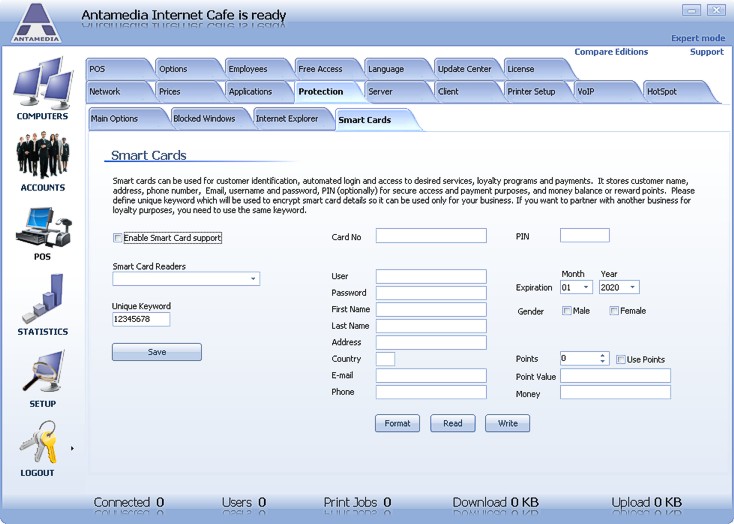Open the expiration Month dropdown
The image size is (734, 524).
click(586, 287)
